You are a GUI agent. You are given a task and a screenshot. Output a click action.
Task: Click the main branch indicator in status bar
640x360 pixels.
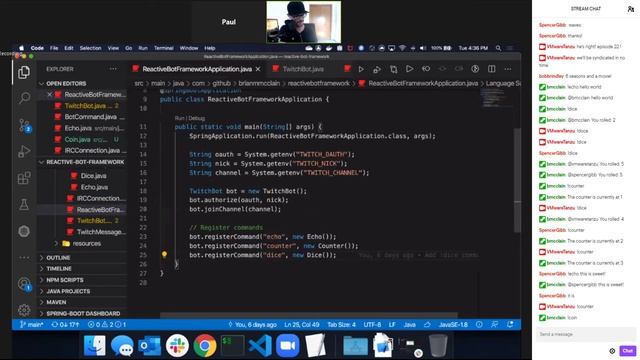pos(31,325)
